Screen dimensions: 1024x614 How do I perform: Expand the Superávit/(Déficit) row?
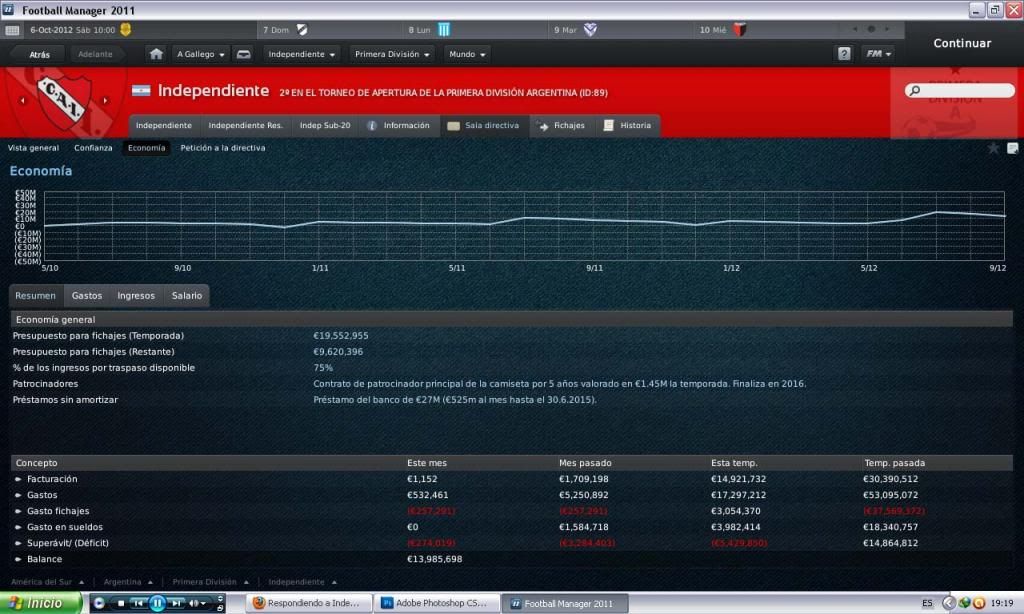click(x=18, y=543)
